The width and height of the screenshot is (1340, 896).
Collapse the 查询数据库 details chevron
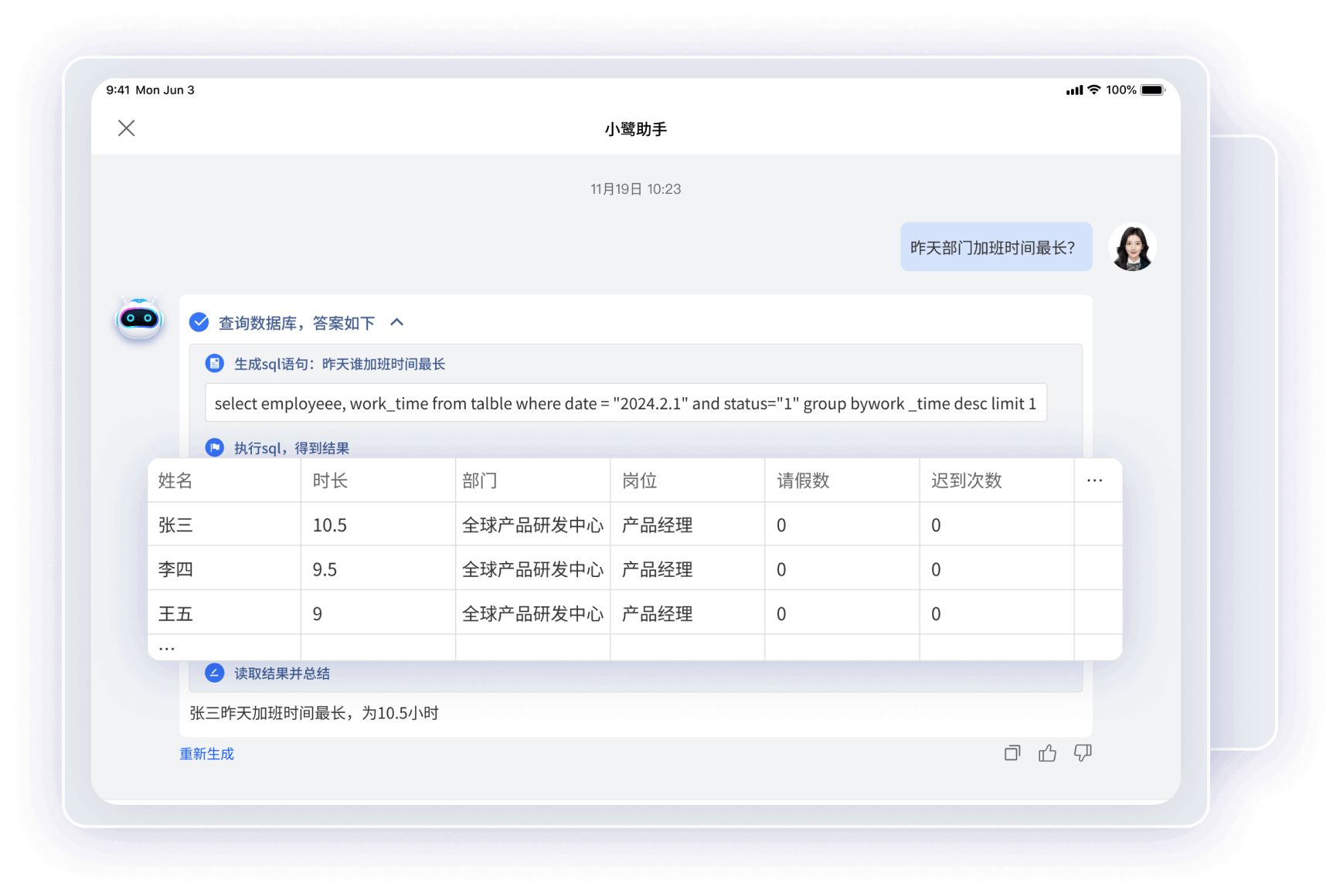[397, 322]
